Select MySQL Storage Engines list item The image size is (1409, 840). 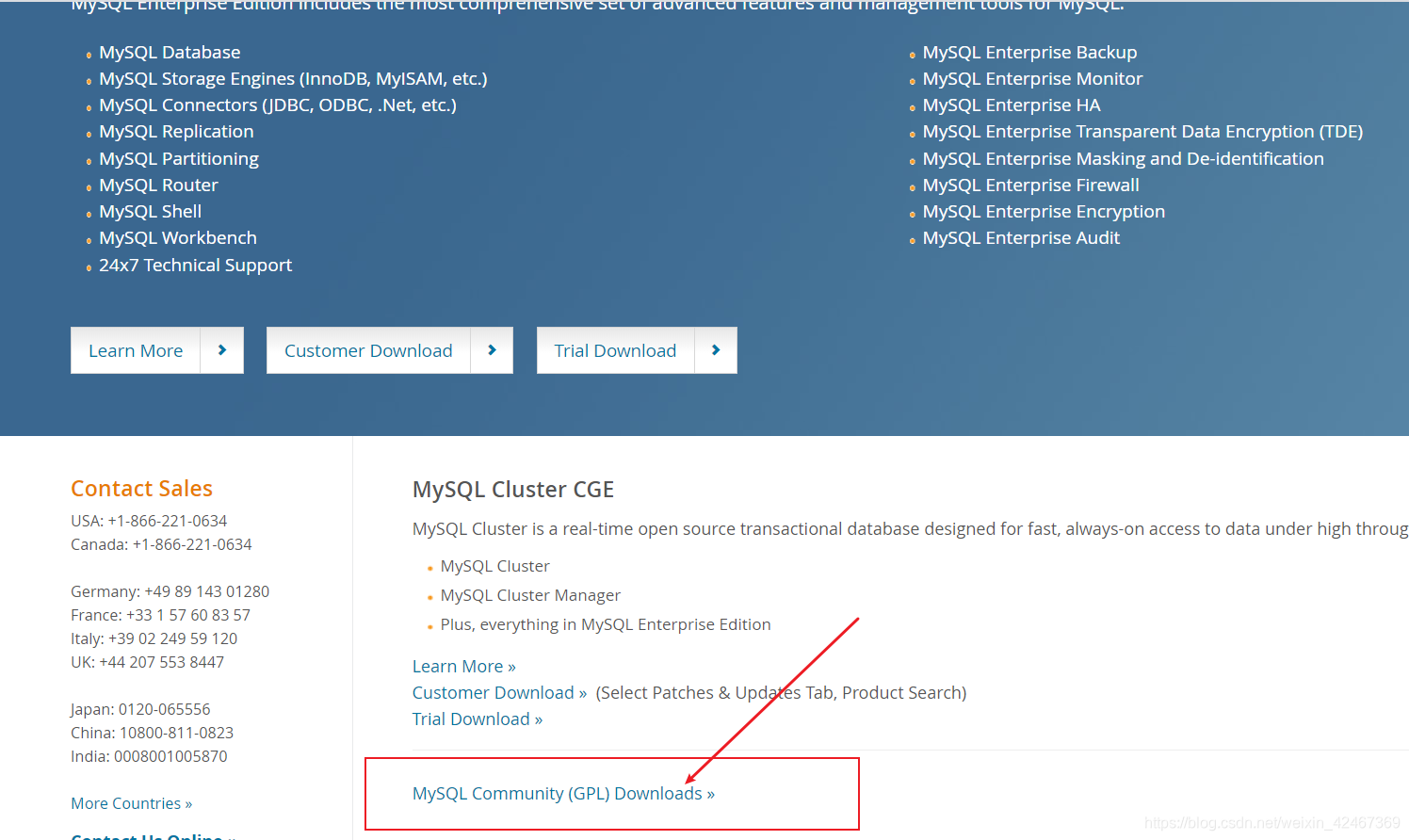coord(293,79)
